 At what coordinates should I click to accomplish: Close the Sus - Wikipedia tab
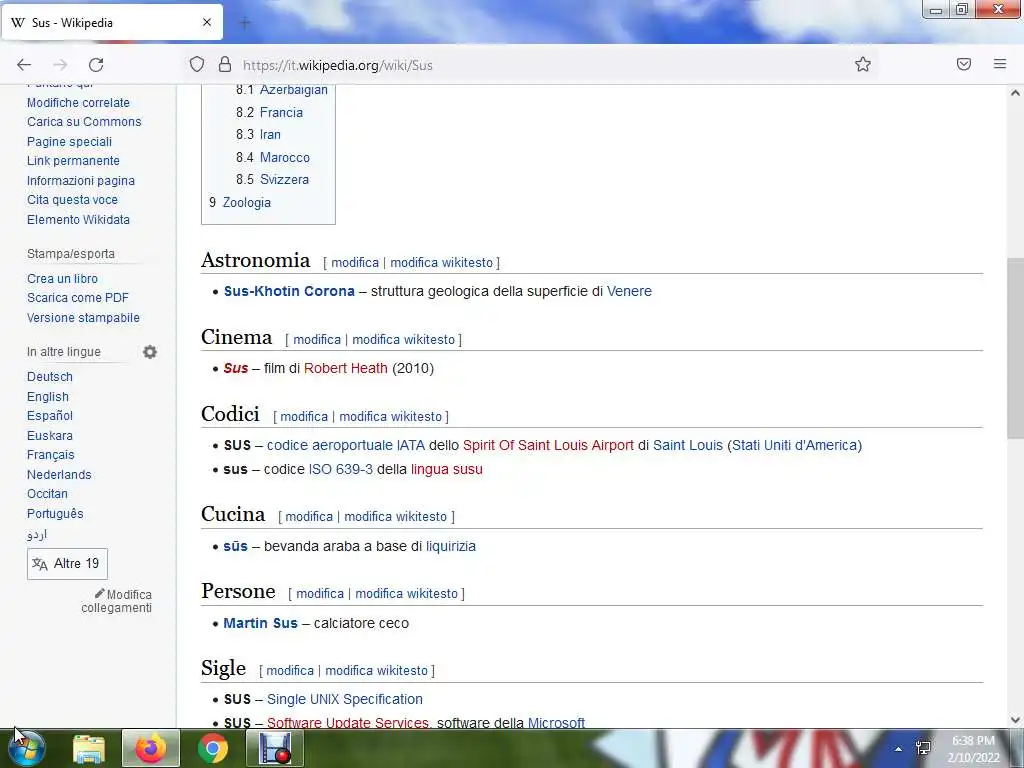pyautogui.click(x=207, y=22)
